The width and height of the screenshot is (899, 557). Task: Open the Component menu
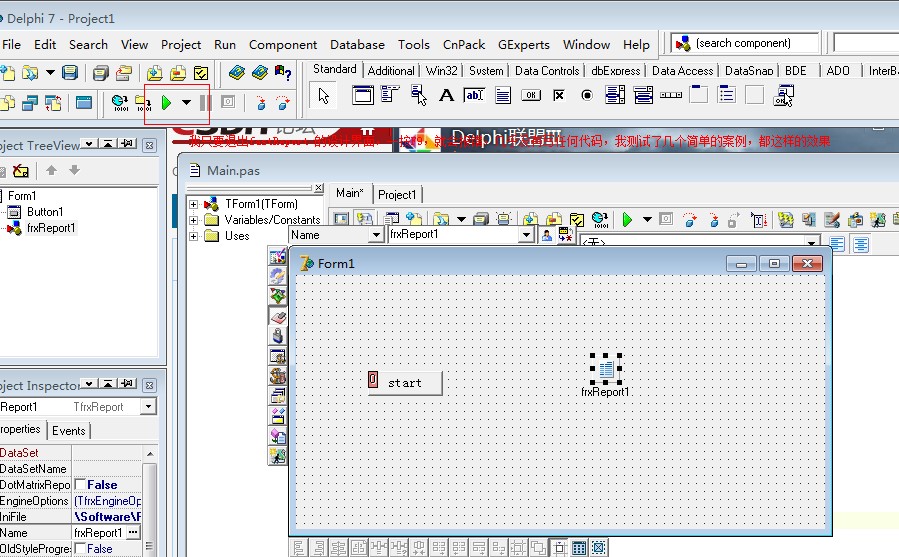[283, 45]
